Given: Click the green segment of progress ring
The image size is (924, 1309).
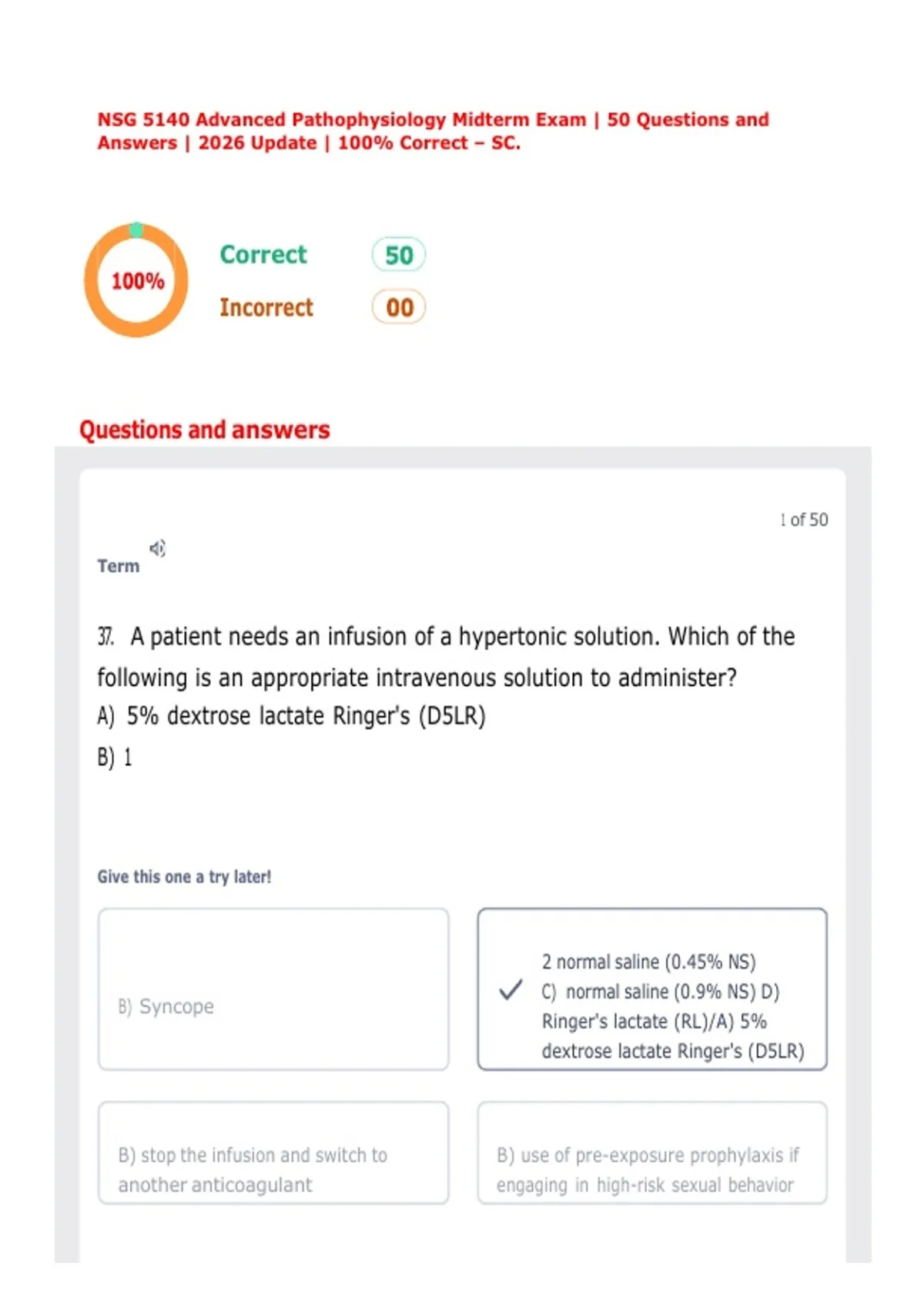Looking at the screenshot, I should (x=136, y=229).
